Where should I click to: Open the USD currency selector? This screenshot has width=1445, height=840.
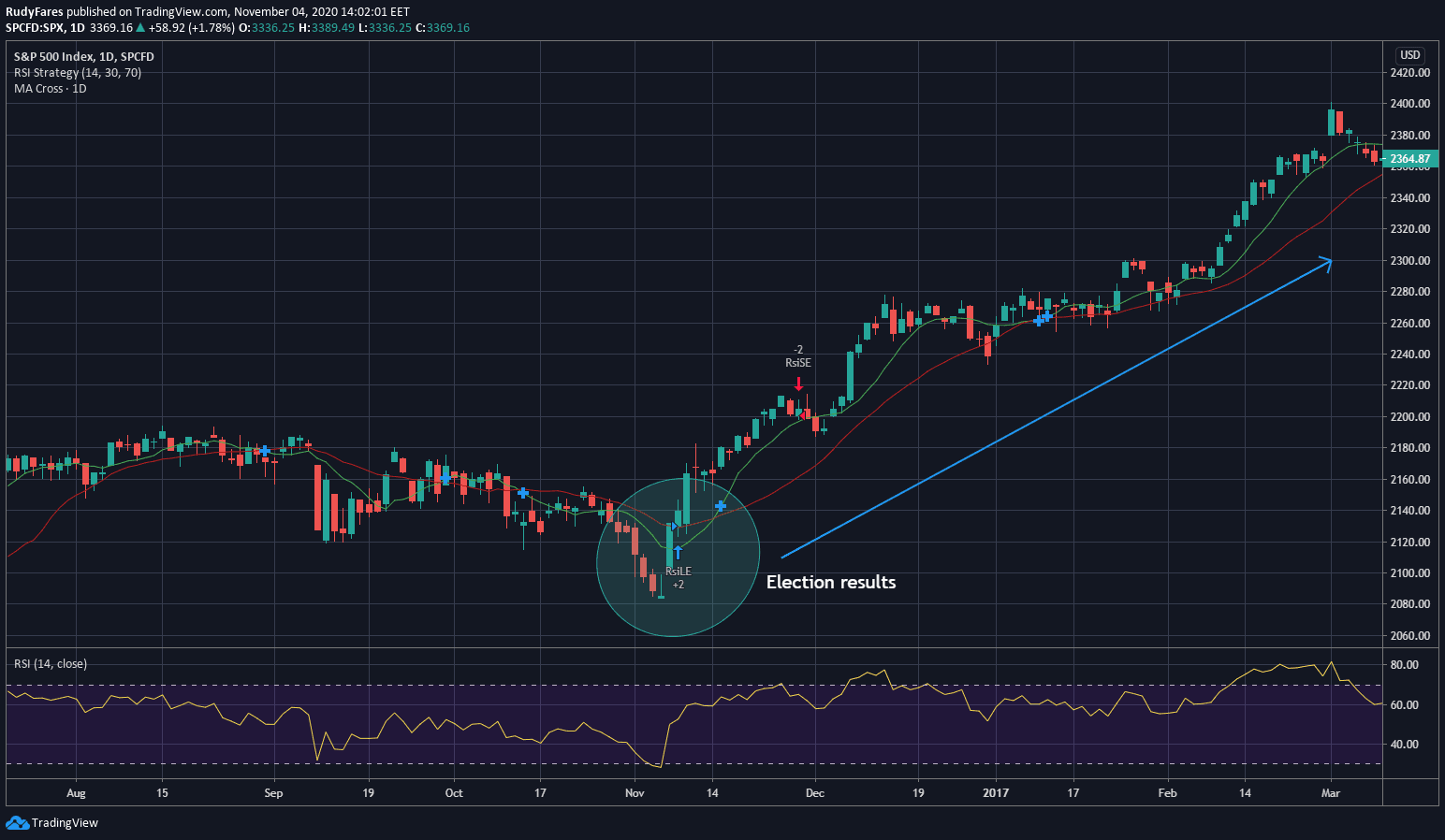pos(1409,55)
